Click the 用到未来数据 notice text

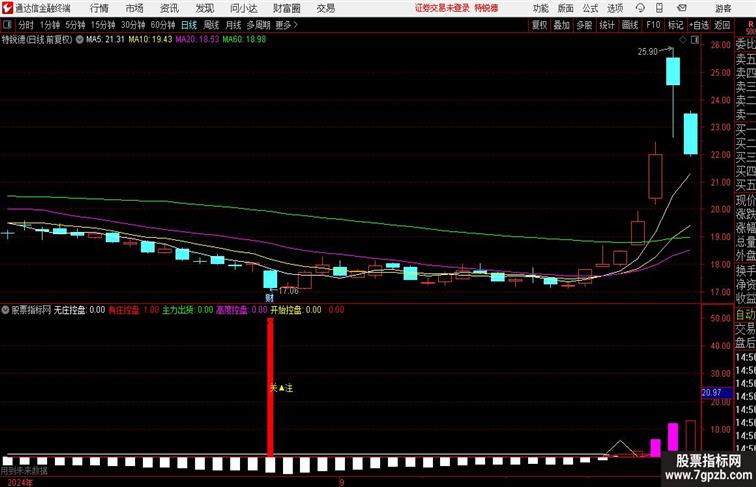(24, 471)
